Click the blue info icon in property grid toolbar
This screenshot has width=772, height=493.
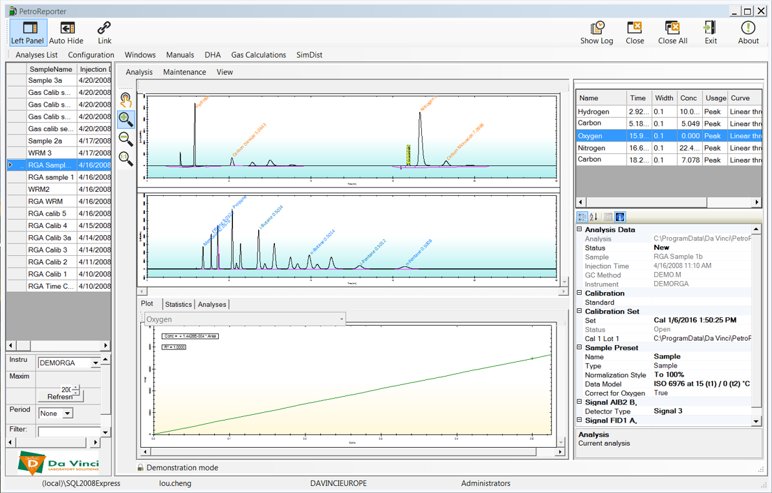(620, 217)
